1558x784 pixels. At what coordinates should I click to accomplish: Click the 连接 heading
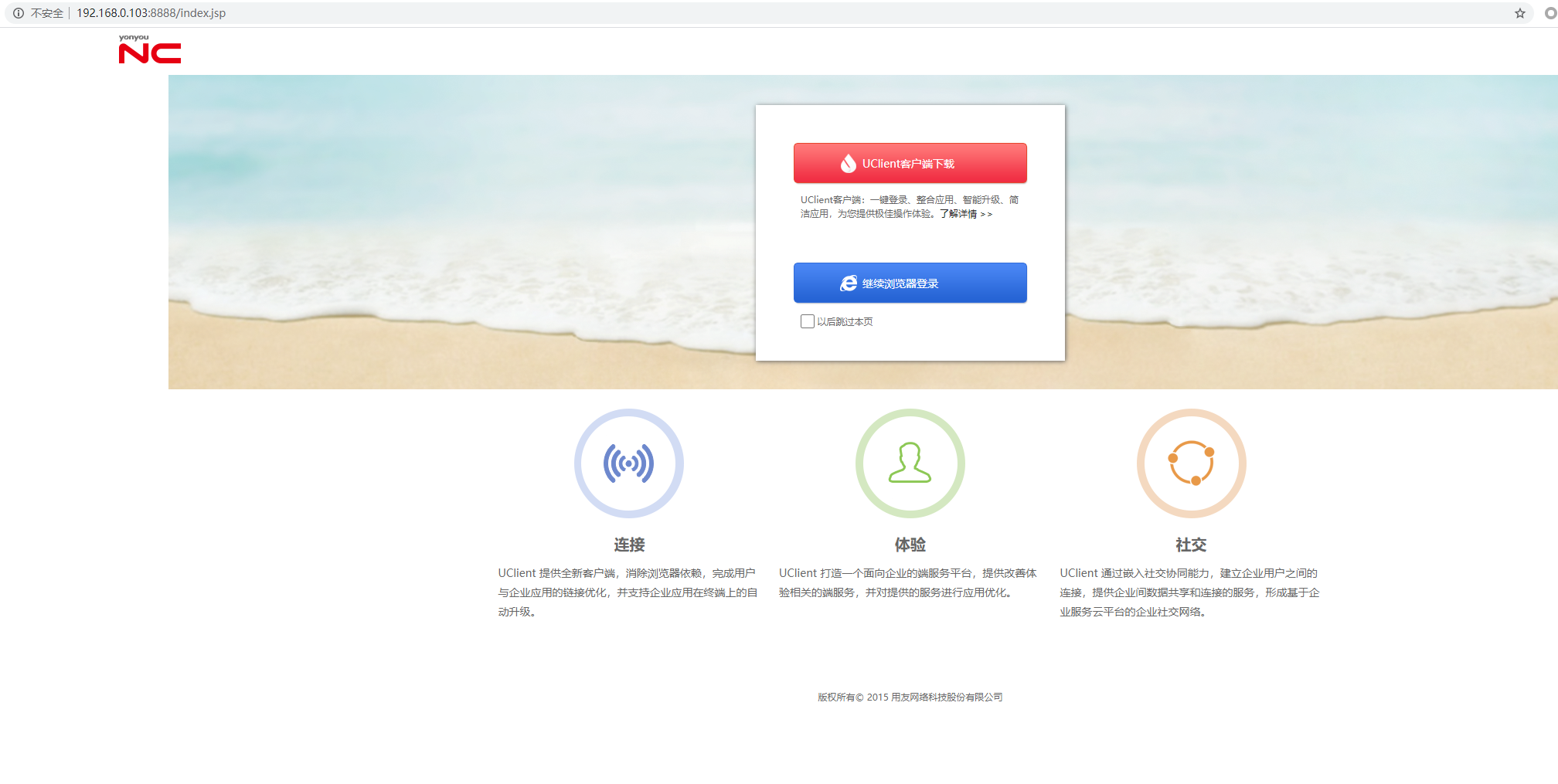[629, 545]
